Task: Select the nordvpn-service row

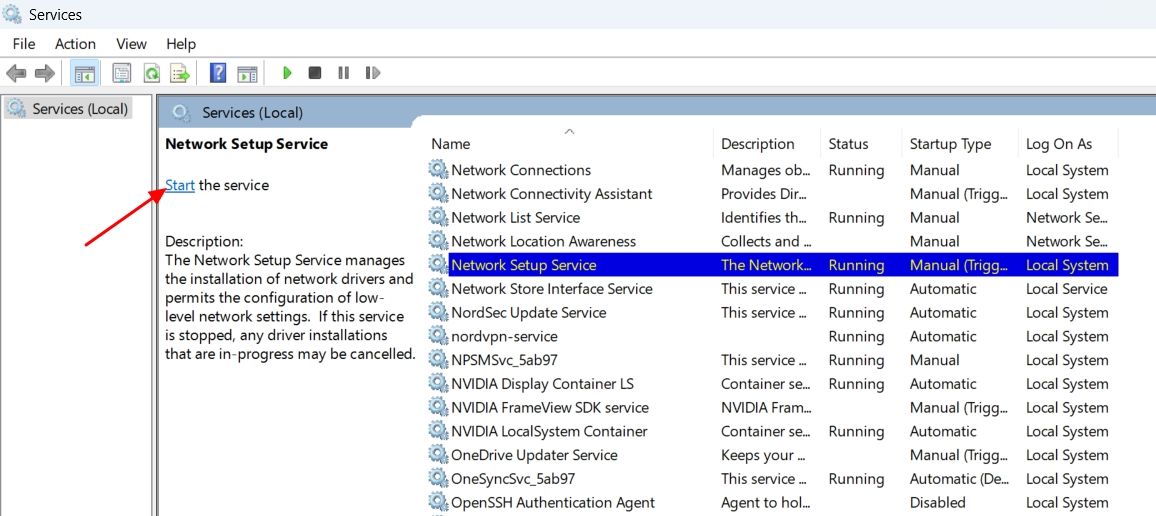Action: point(772,336)
